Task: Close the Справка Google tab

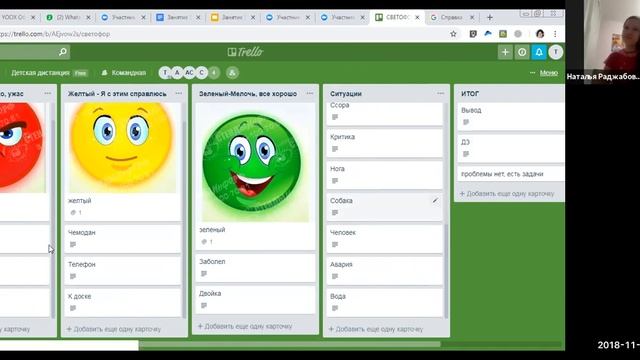Action: (472, 17)
